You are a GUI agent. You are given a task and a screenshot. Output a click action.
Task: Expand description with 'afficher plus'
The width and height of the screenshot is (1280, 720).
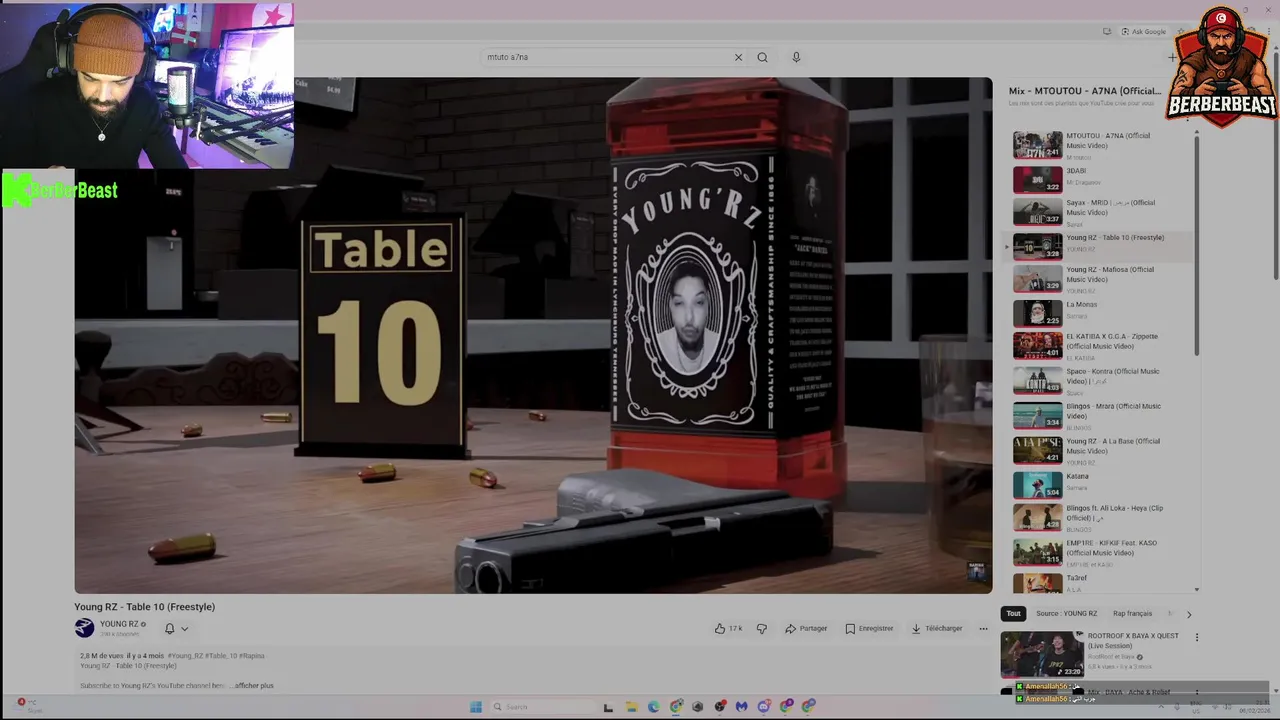(254, 686)
